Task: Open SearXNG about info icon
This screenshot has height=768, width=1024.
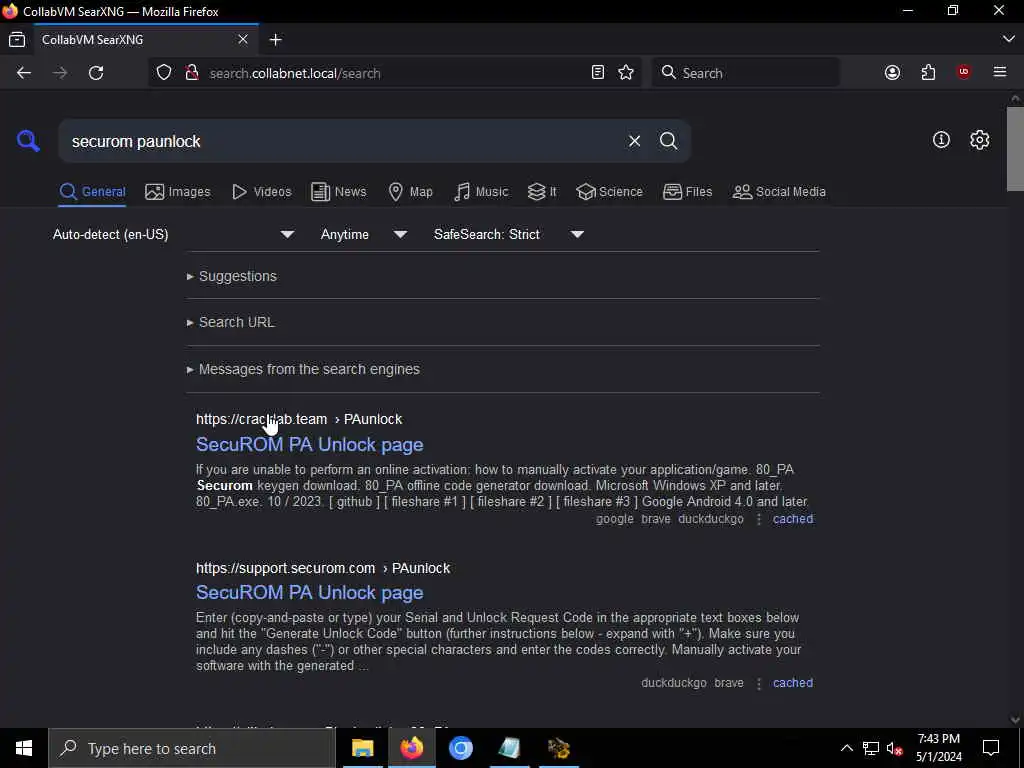Action: [x=941, y=140]
